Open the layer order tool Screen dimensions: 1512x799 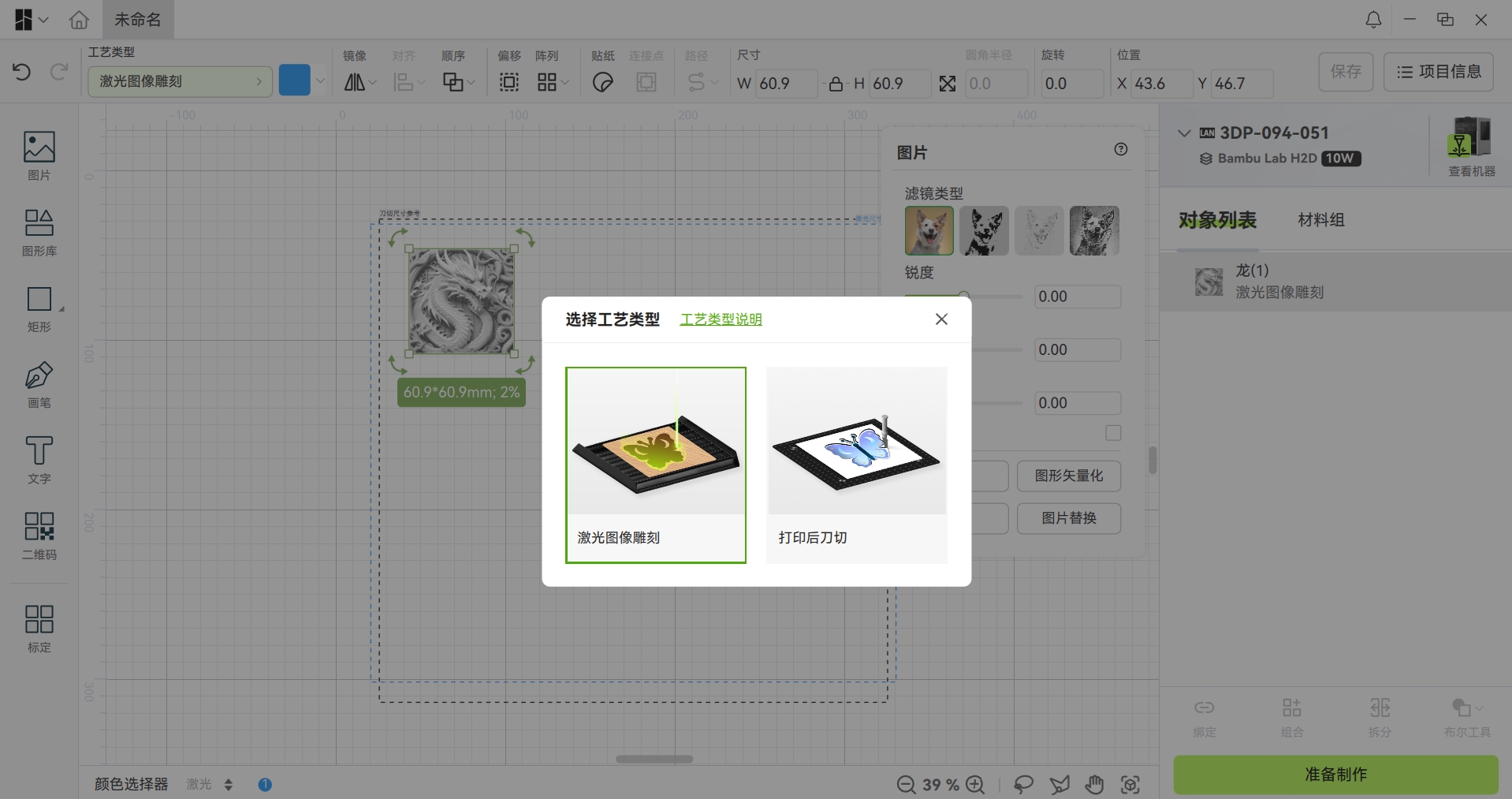click(459, 82)
